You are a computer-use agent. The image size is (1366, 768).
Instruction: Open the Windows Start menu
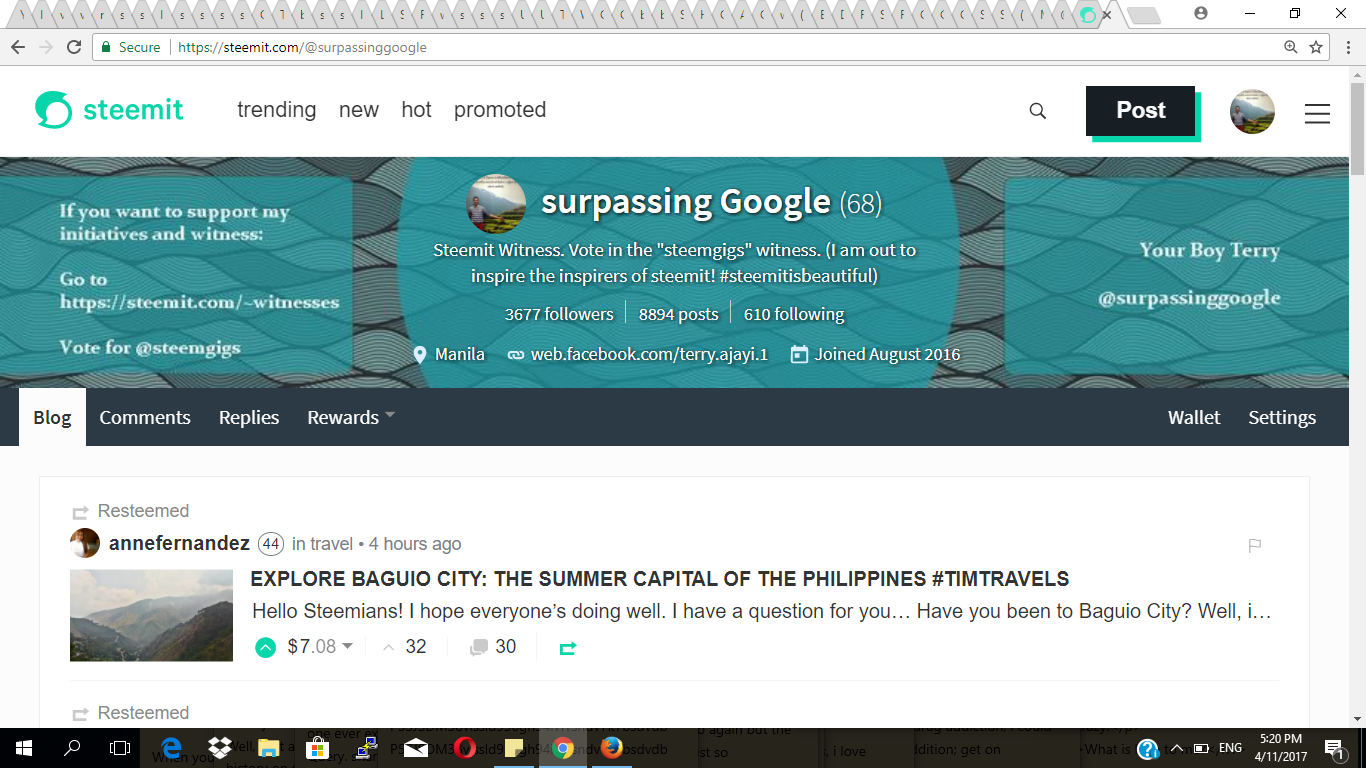[24, 748]
